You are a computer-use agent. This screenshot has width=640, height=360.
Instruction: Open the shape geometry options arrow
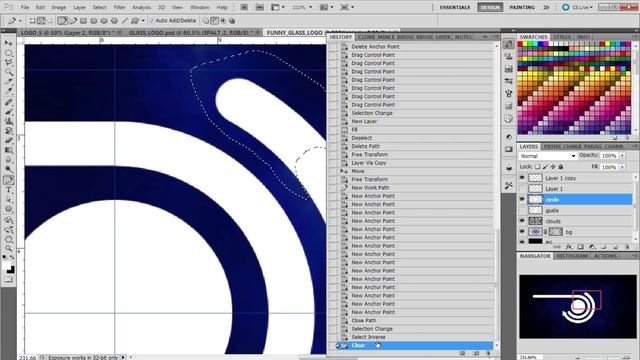pyautogui.click(x=143, y=20)
